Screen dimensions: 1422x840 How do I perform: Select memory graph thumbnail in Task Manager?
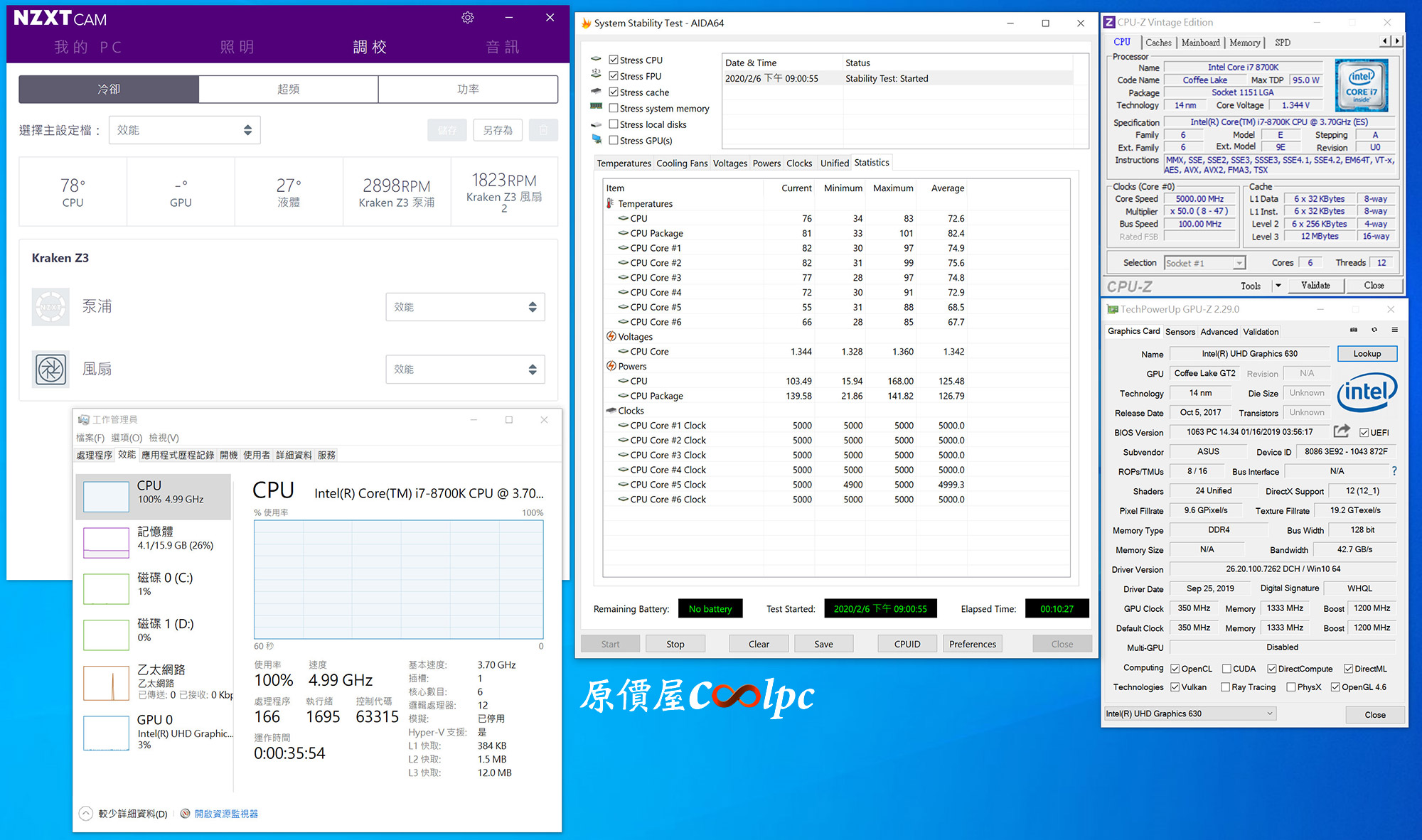(106, 542)
